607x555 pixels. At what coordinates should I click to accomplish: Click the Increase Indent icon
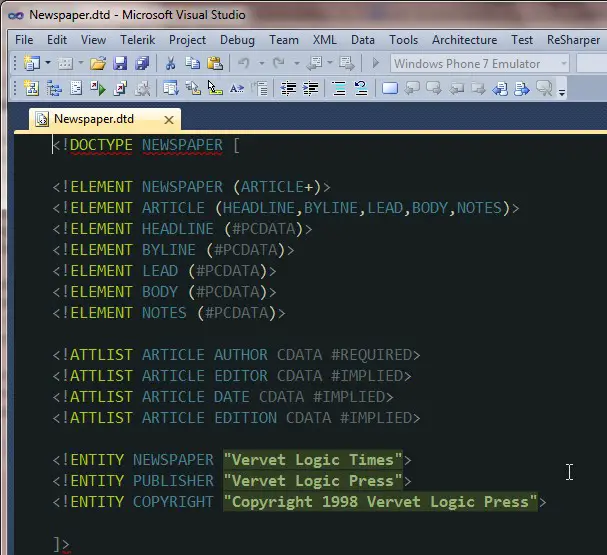pyautogui.click(x=310, y=89)
